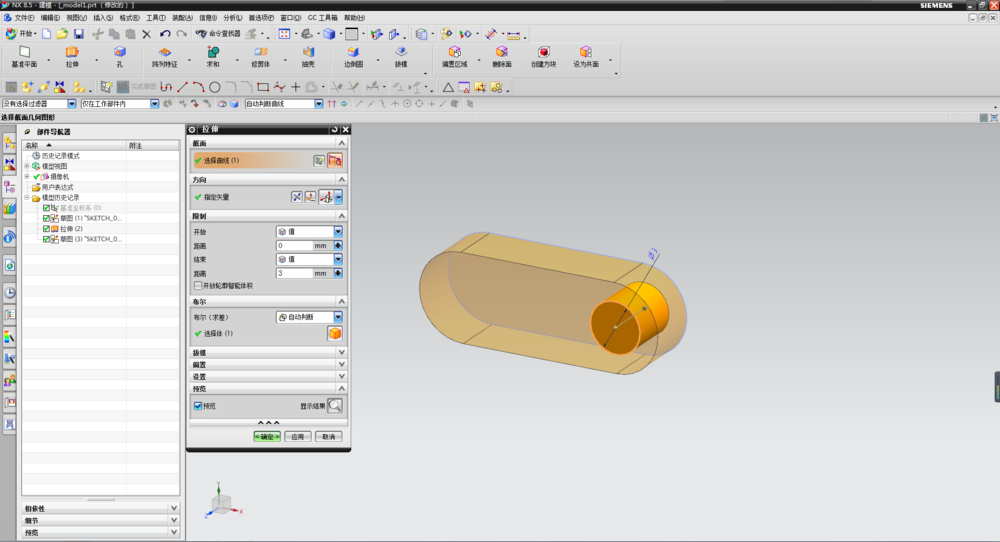
Task: Click the 拉伸 (Extrude) toolbar icon
Action: pos(72,53)
